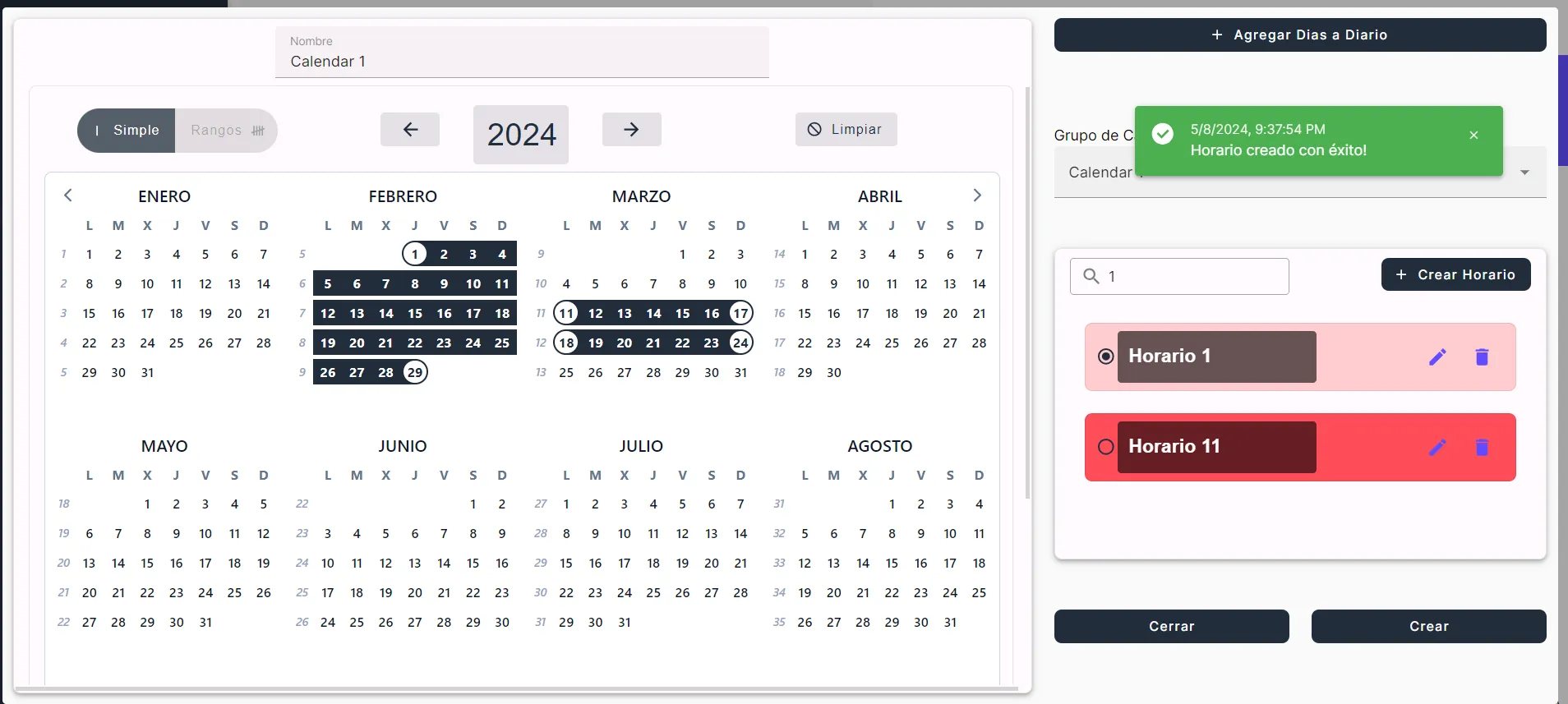Click the Nombre input field
Viewport: 1568px width, 704px height.
(522, 62)
